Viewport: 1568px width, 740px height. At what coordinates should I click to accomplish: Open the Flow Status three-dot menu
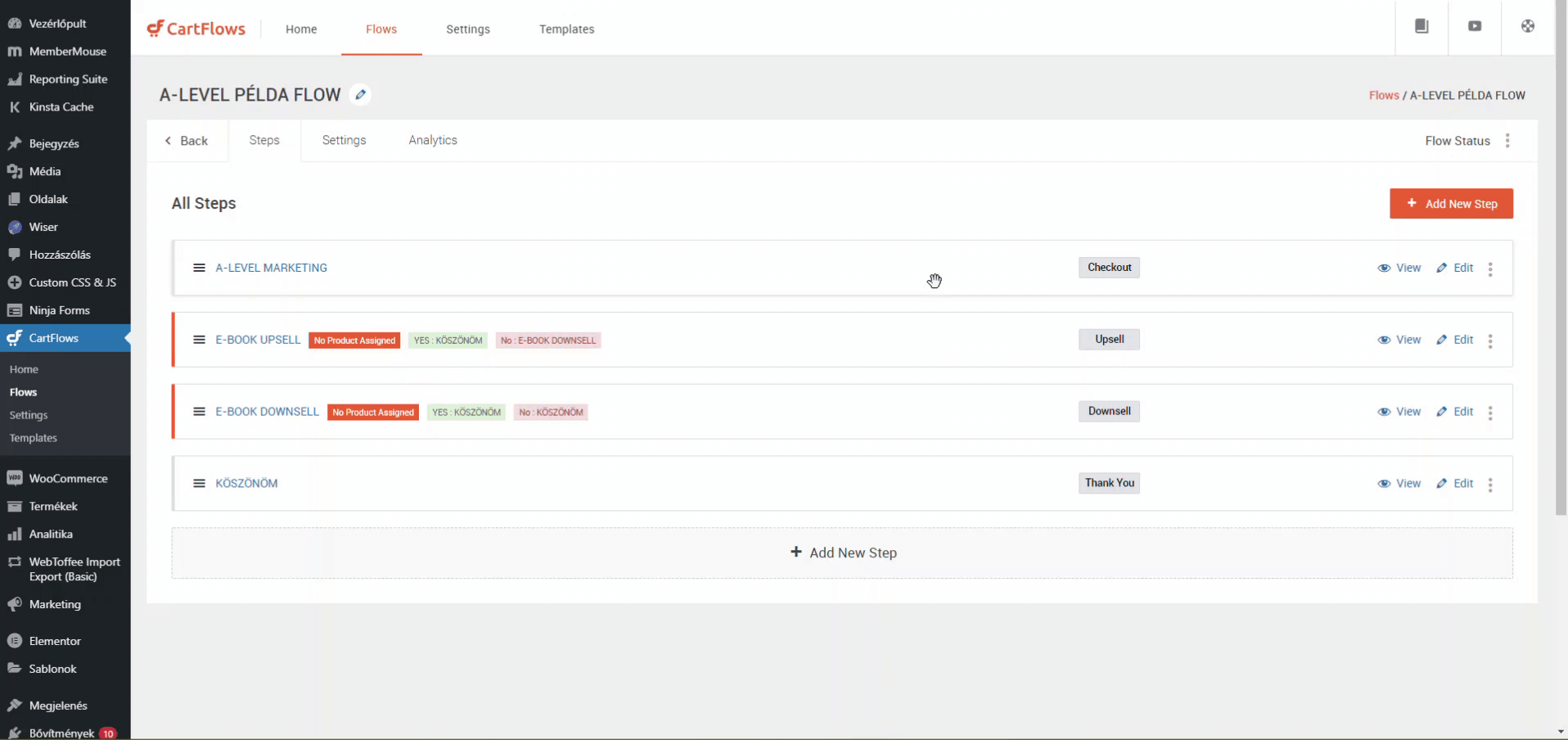pyautogui.click(x=1507, y=141)
